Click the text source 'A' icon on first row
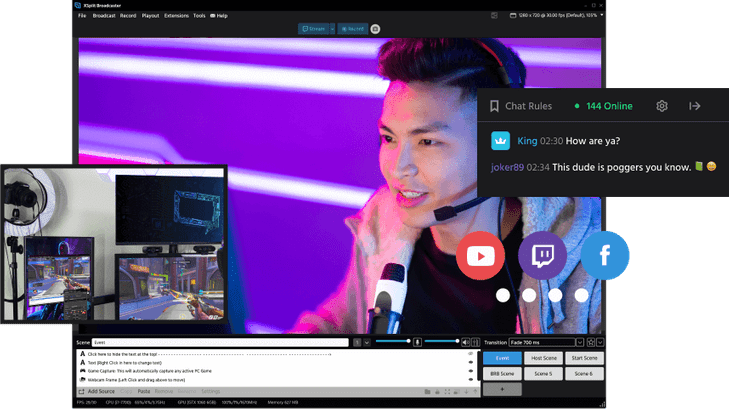 point(82,354)
